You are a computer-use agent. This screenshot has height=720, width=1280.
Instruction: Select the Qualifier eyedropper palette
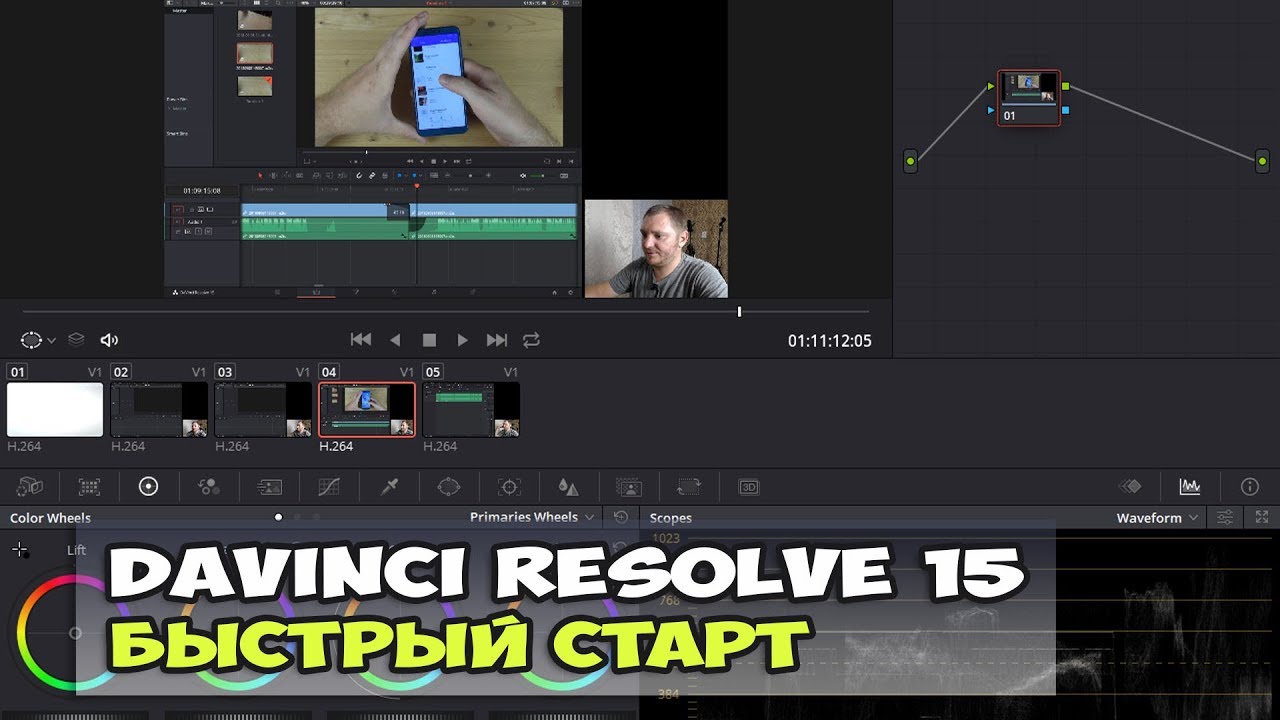point(389,487)
